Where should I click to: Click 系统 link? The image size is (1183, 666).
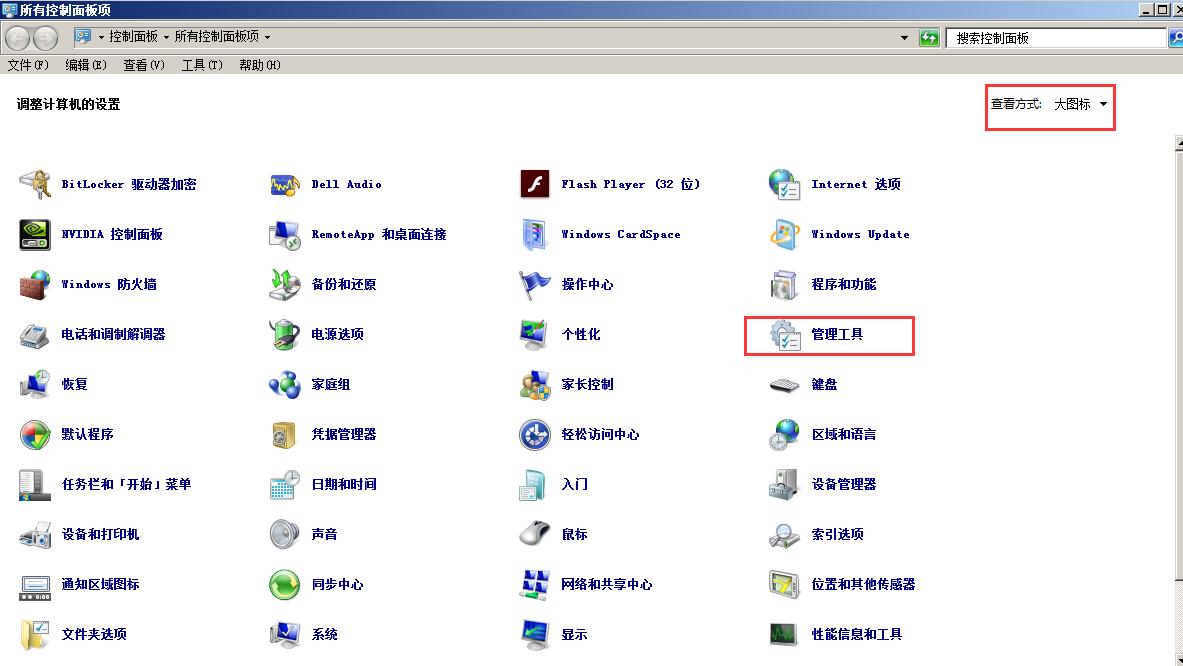324,634
